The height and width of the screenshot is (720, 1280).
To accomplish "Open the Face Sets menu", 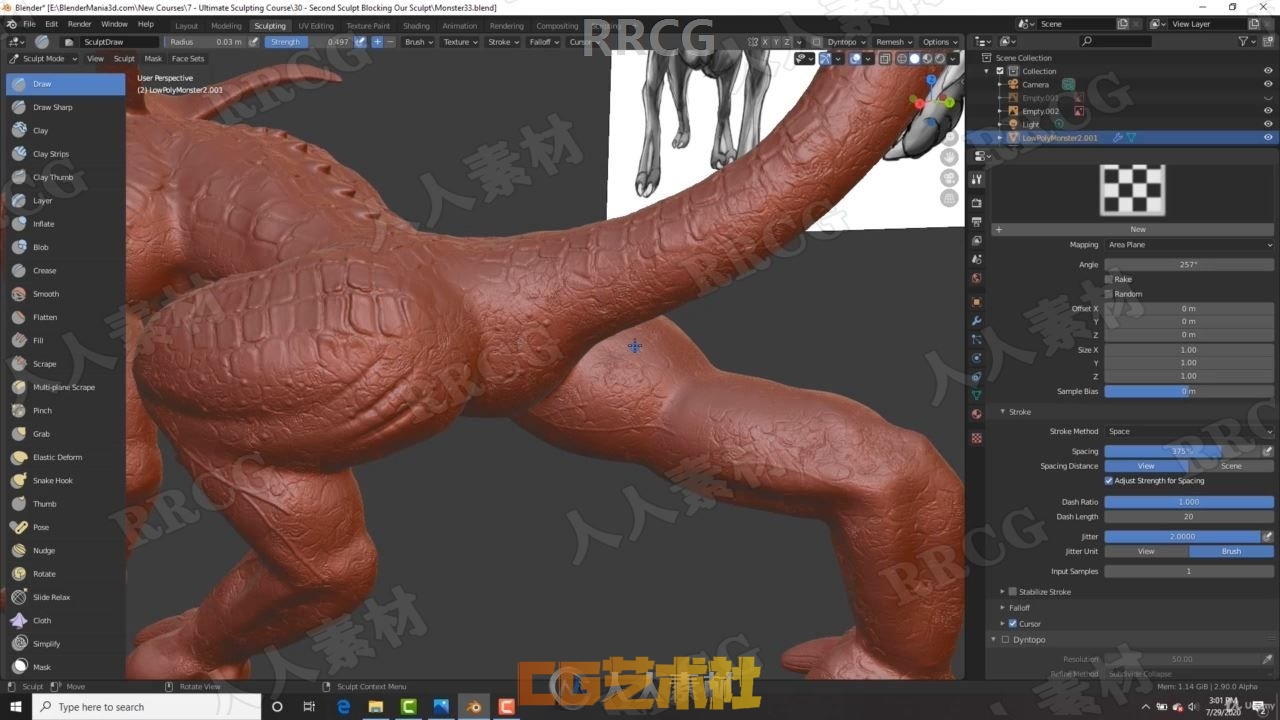I will coord(188,58).
